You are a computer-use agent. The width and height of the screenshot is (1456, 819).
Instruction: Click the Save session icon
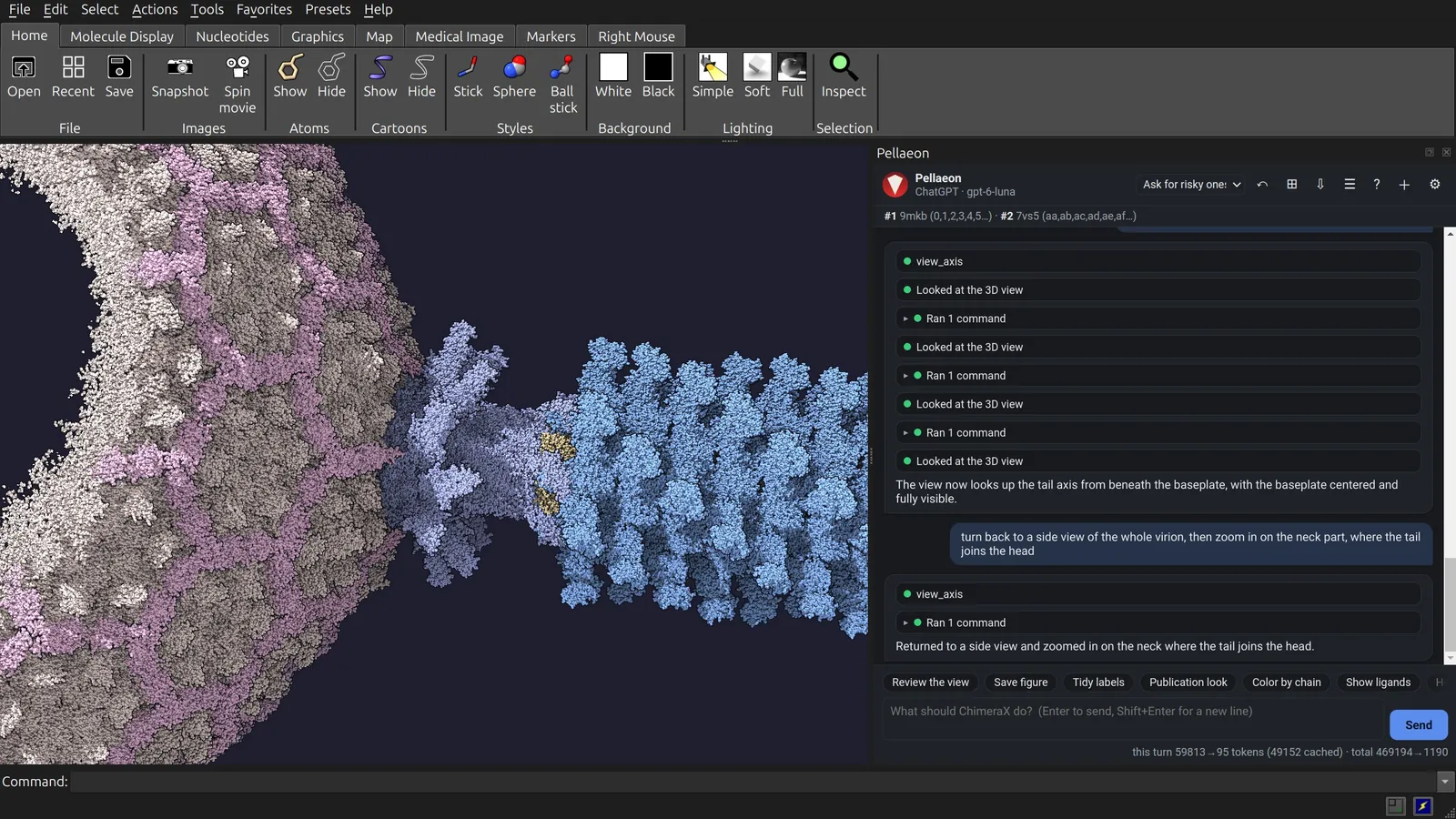pos(119,76)
